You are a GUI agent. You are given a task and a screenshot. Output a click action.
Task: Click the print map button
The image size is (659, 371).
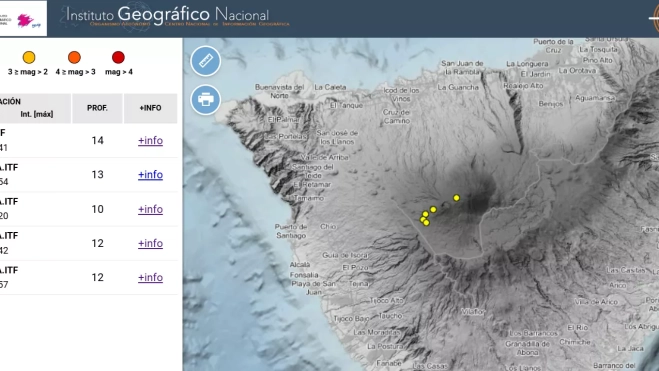click(x=206, y=100)
